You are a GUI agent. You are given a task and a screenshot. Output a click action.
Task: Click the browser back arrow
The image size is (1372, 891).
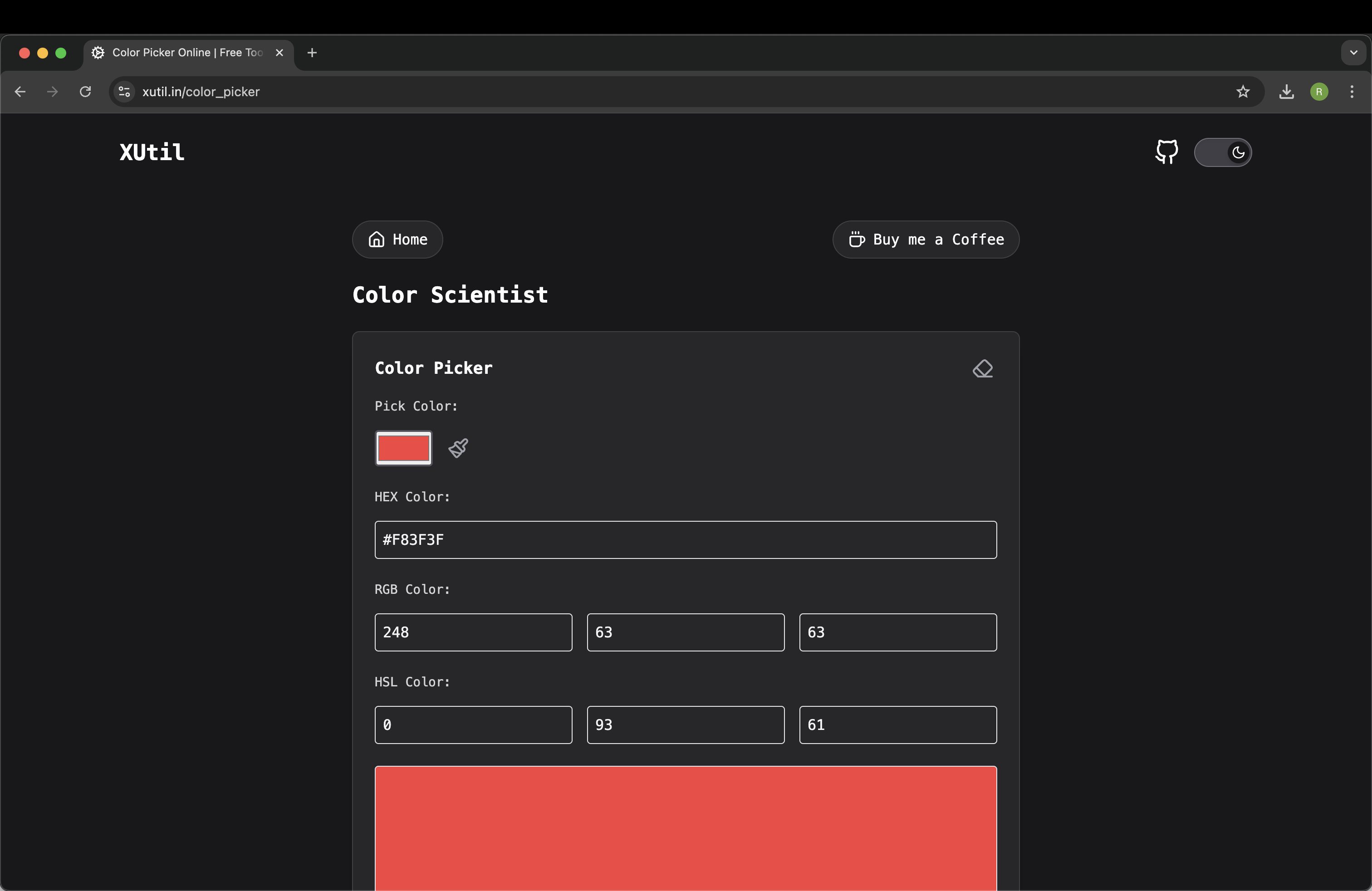(x=20, y=92)
